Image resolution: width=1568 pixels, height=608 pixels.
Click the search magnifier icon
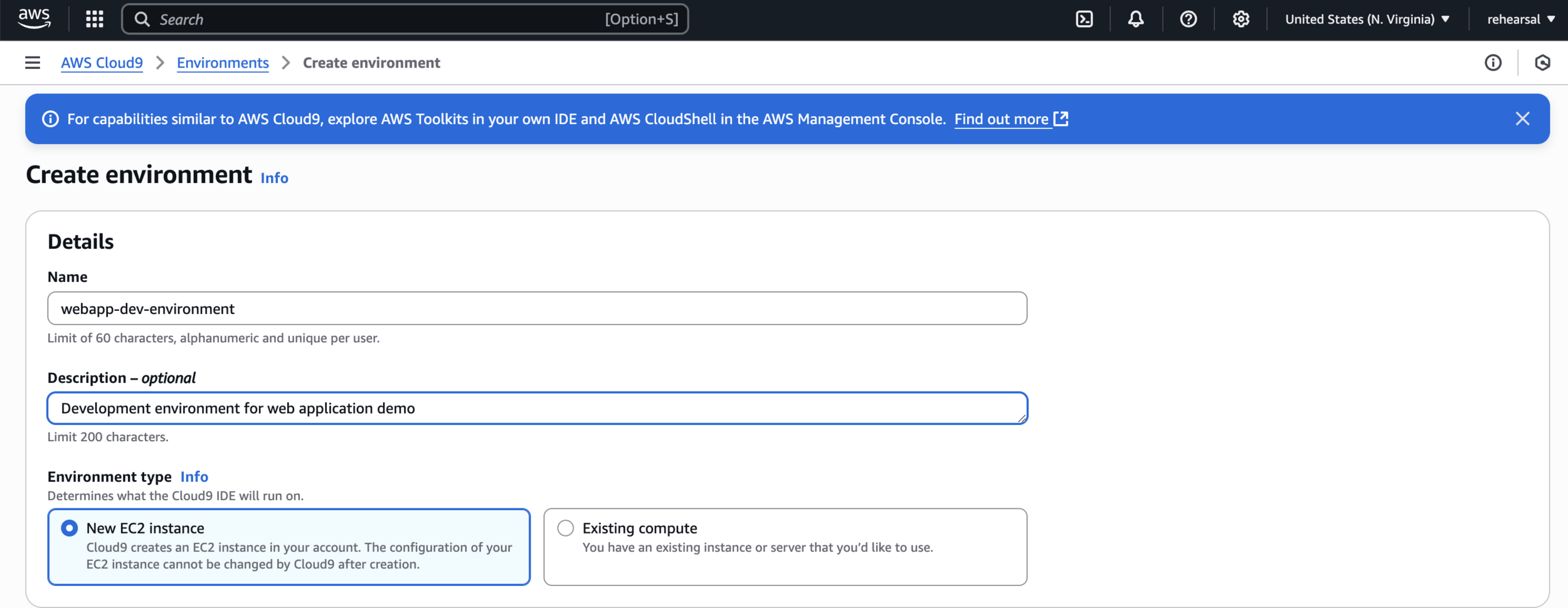142,19
